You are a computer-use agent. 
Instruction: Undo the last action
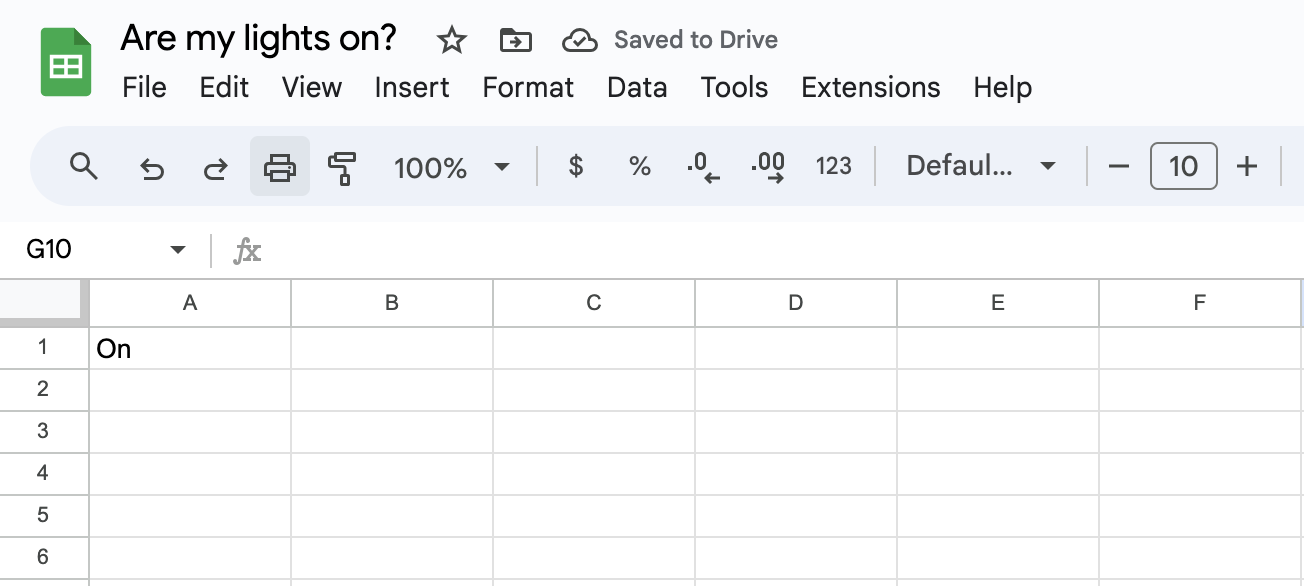coord(151,167)
